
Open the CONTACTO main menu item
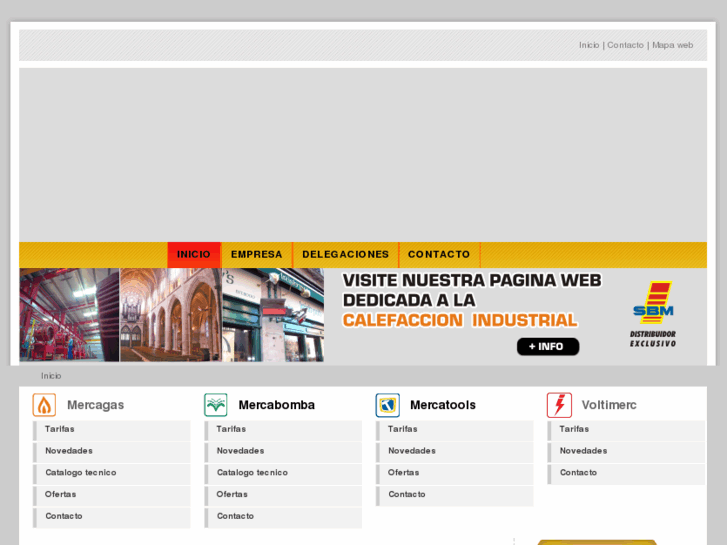(439, 255)
